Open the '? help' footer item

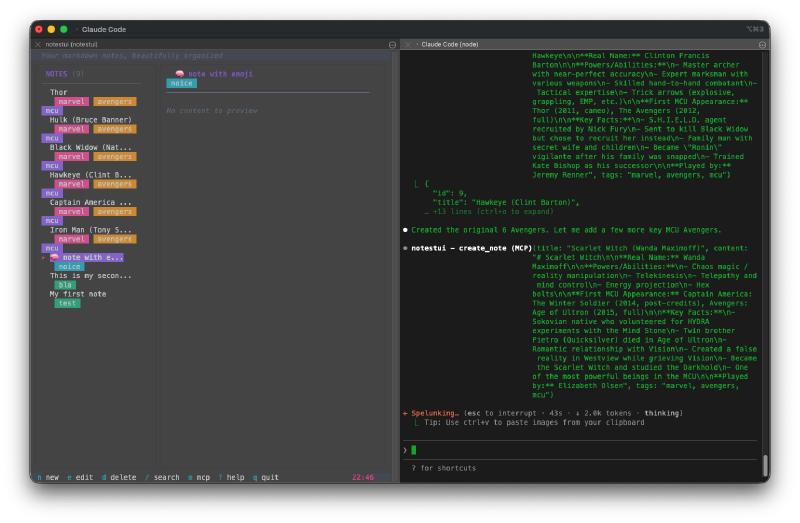click(232, 477)
